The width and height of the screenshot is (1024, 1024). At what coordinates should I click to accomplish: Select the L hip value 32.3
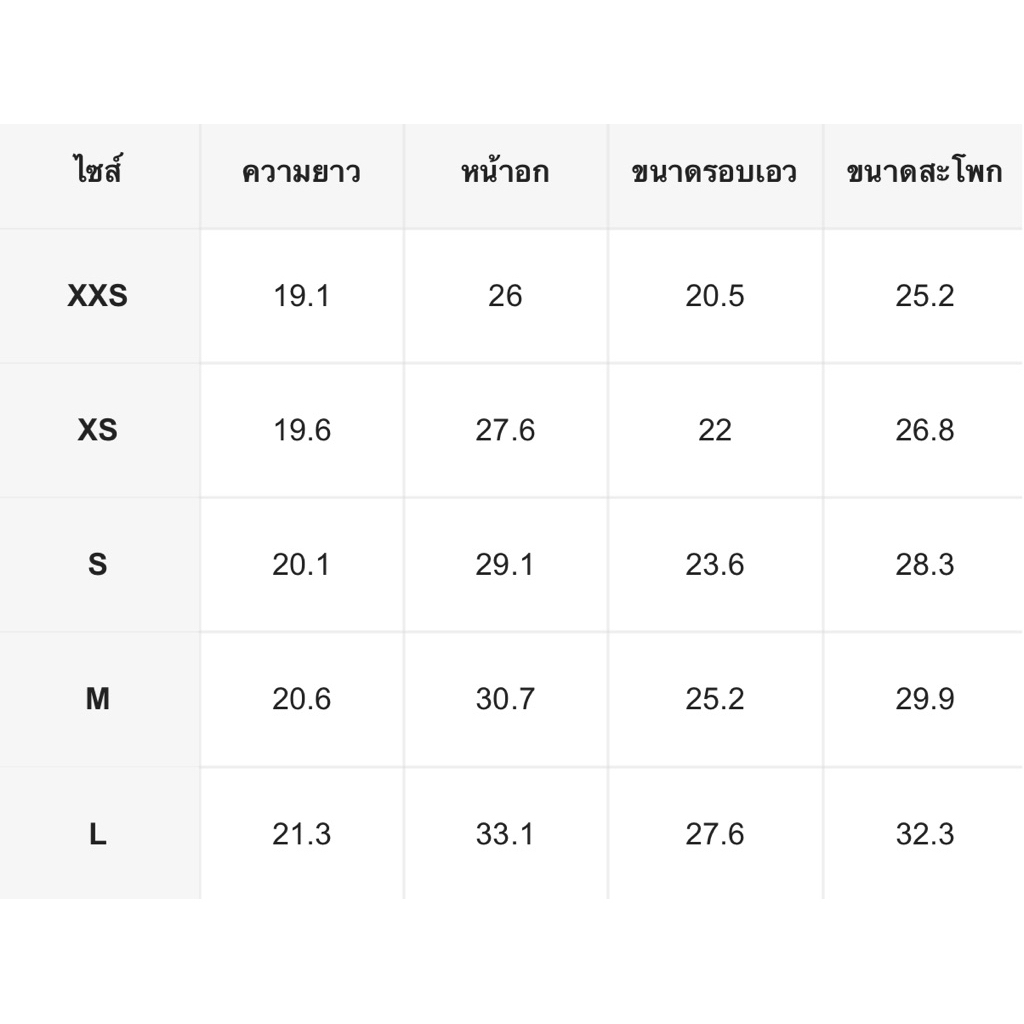(924, 834)
